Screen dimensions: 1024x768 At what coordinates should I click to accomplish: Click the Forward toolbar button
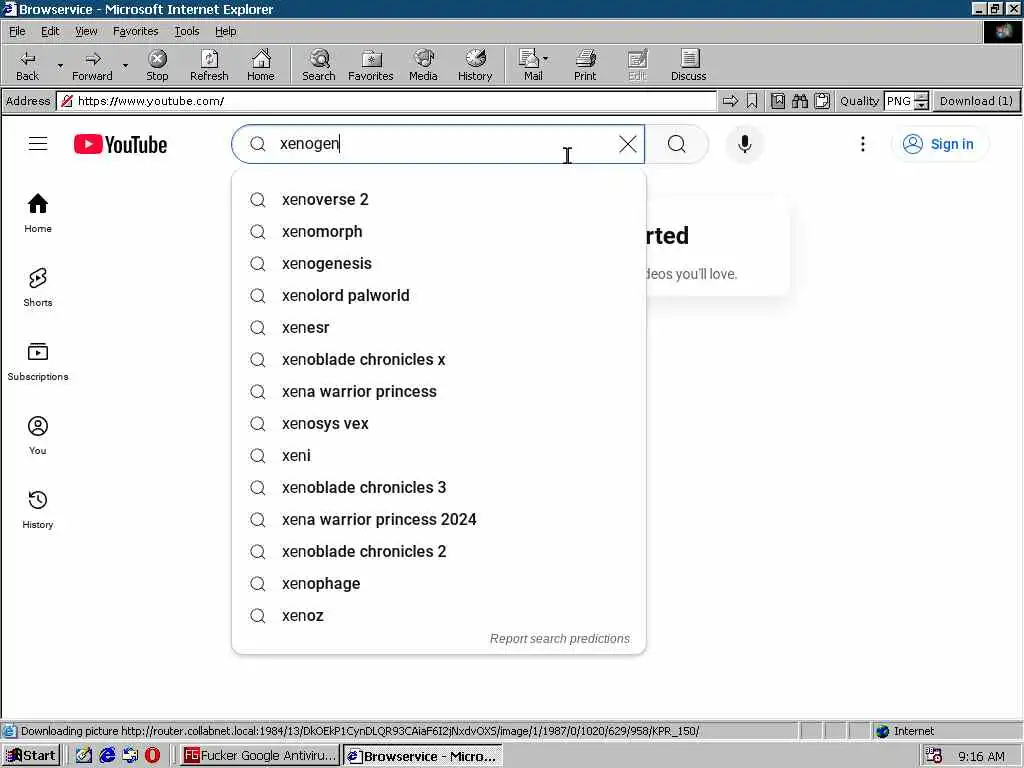pyautogui.click(x=92, y=65)
